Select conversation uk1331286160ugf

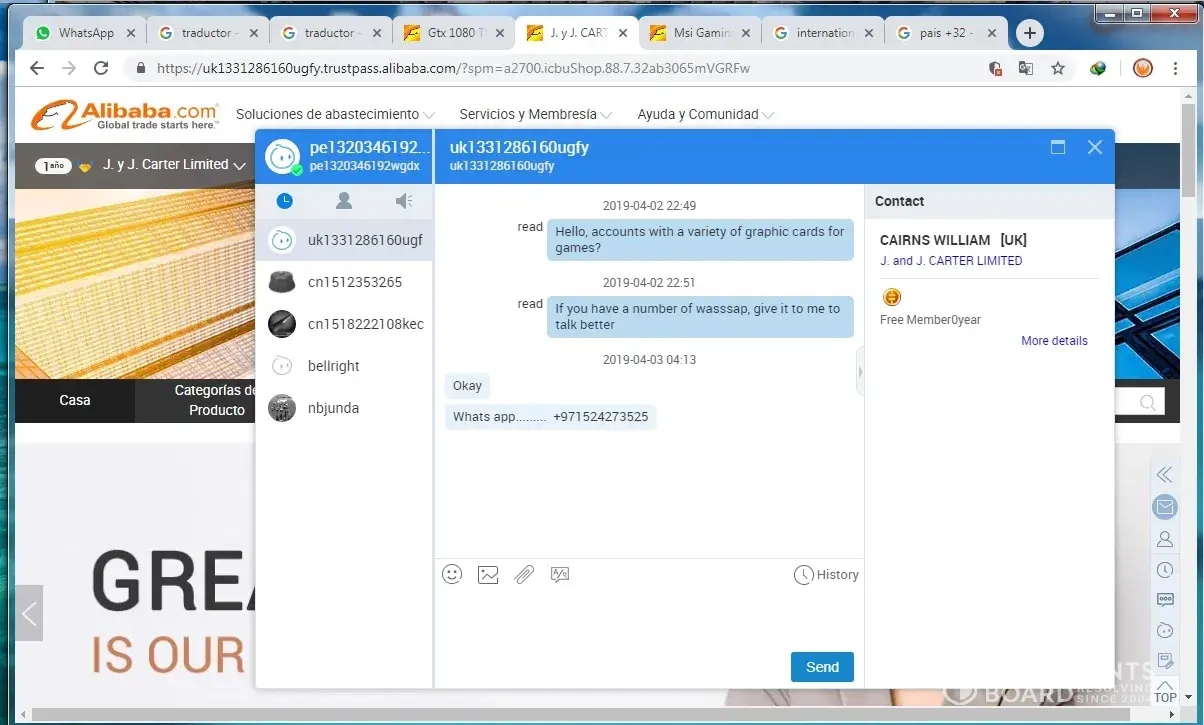[x=344, y=240]
